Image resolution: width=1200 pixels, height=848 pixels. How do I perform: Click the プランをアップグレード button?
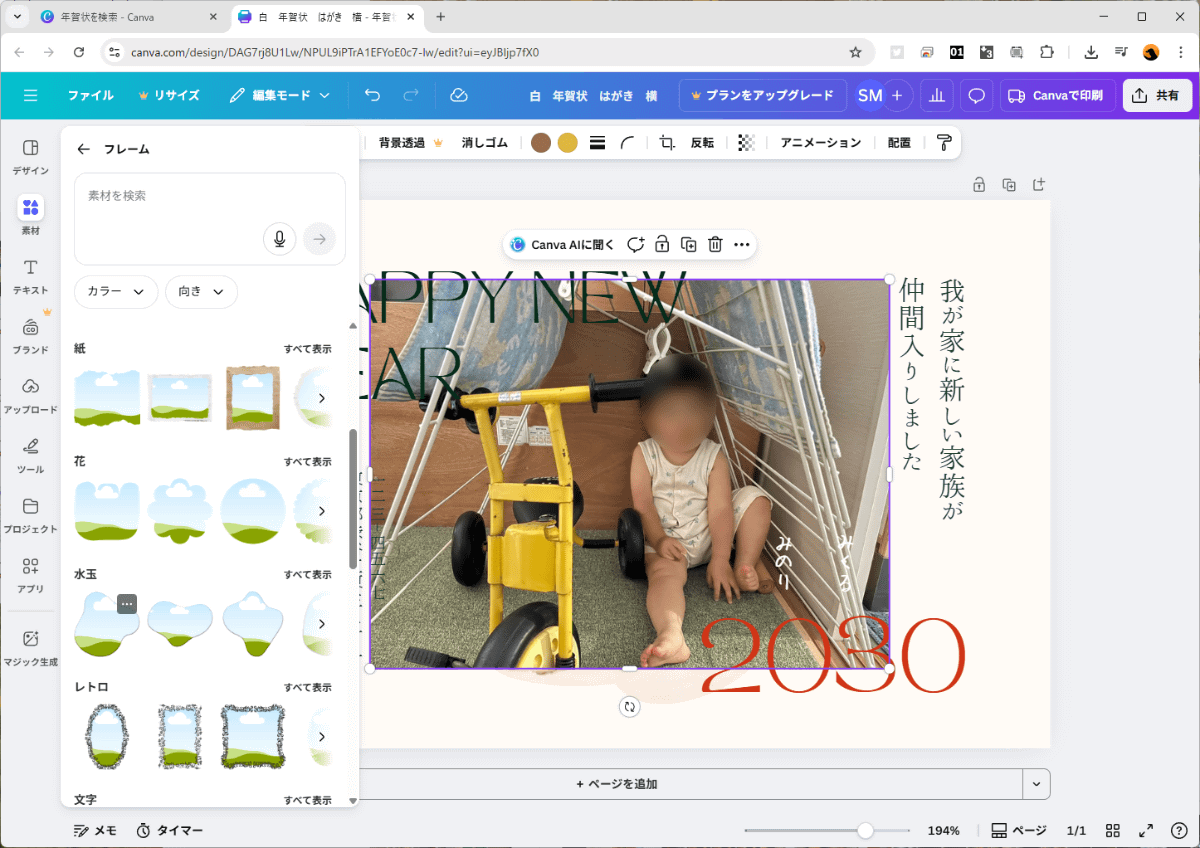[x=762, y=95]
